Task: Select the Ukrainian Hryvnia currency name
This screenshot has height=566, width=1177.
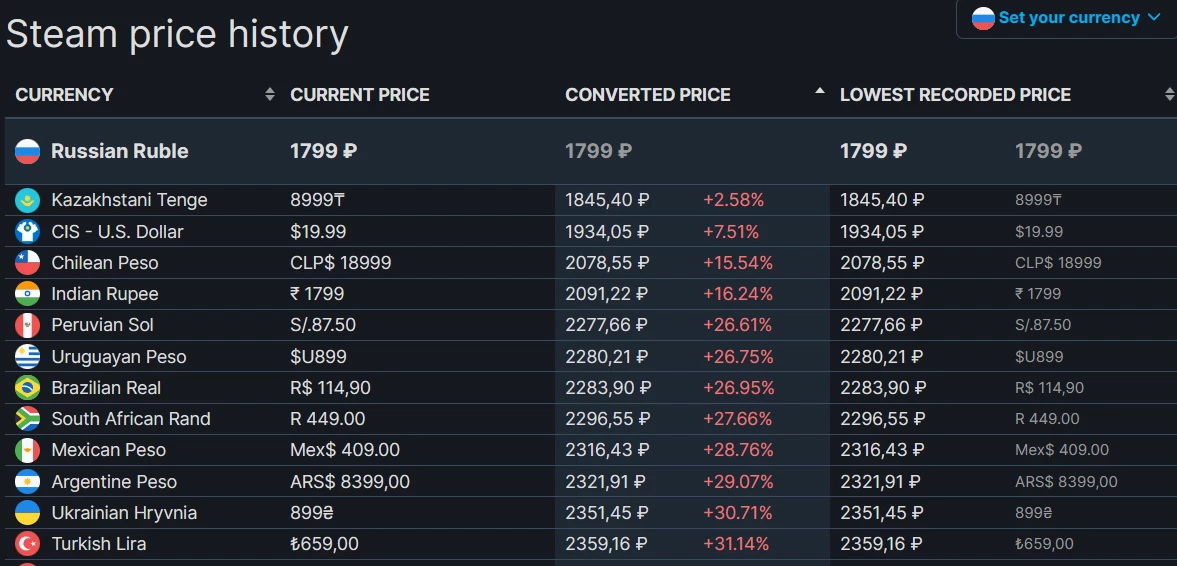Action: (x=124, y=513)
